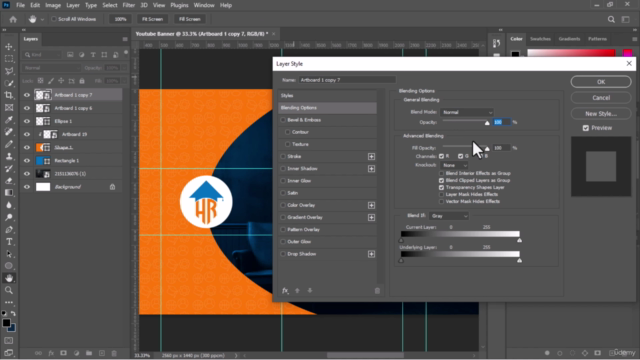Select the Ellipse shape tool
The height and width of the screenshot is (360, 640).
(x=9, y=266)
